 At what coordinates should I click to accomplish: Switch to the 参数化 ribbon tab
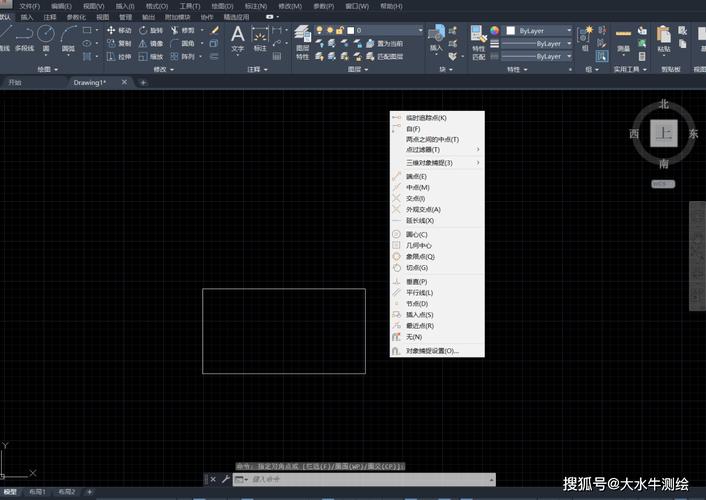(x=76, y=17)
